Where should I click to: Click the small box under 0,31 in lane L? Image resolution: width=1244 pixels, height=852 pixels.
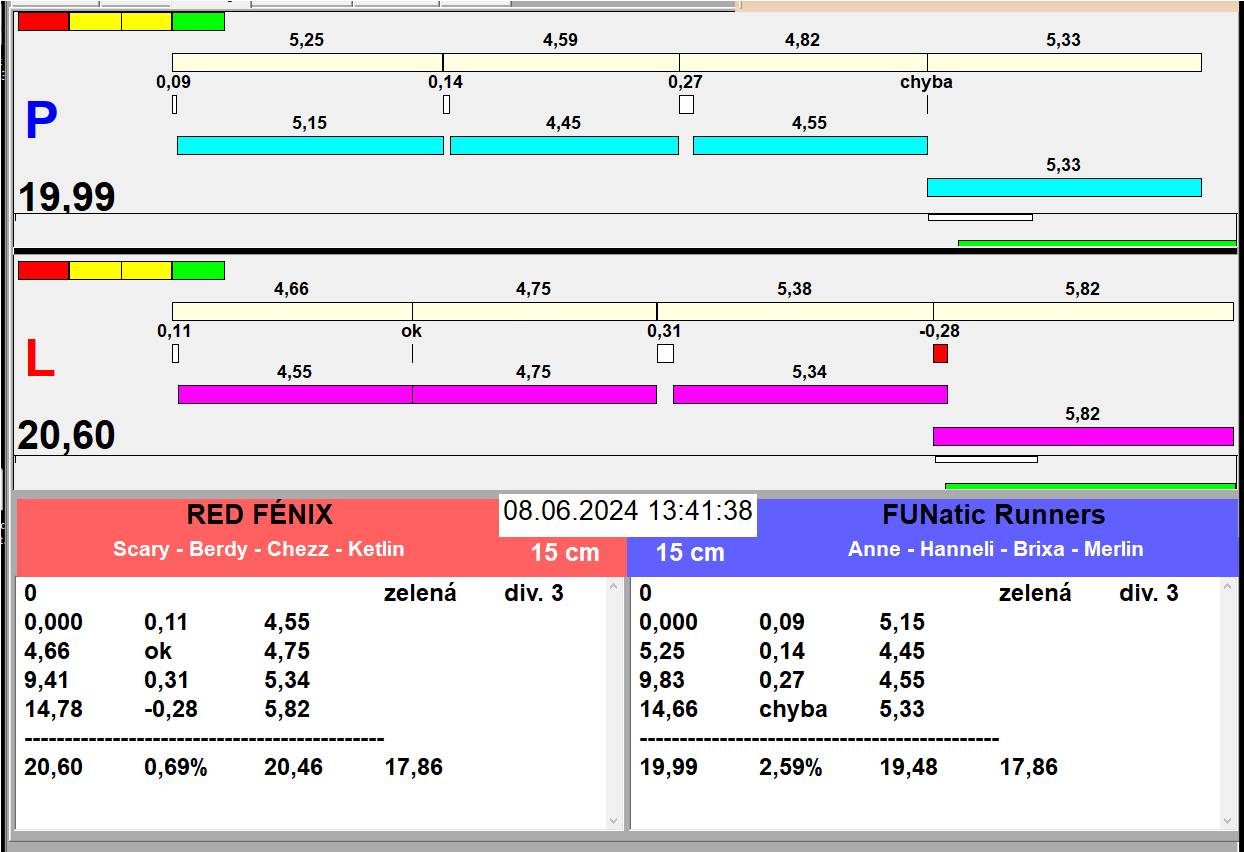(665, 354)
